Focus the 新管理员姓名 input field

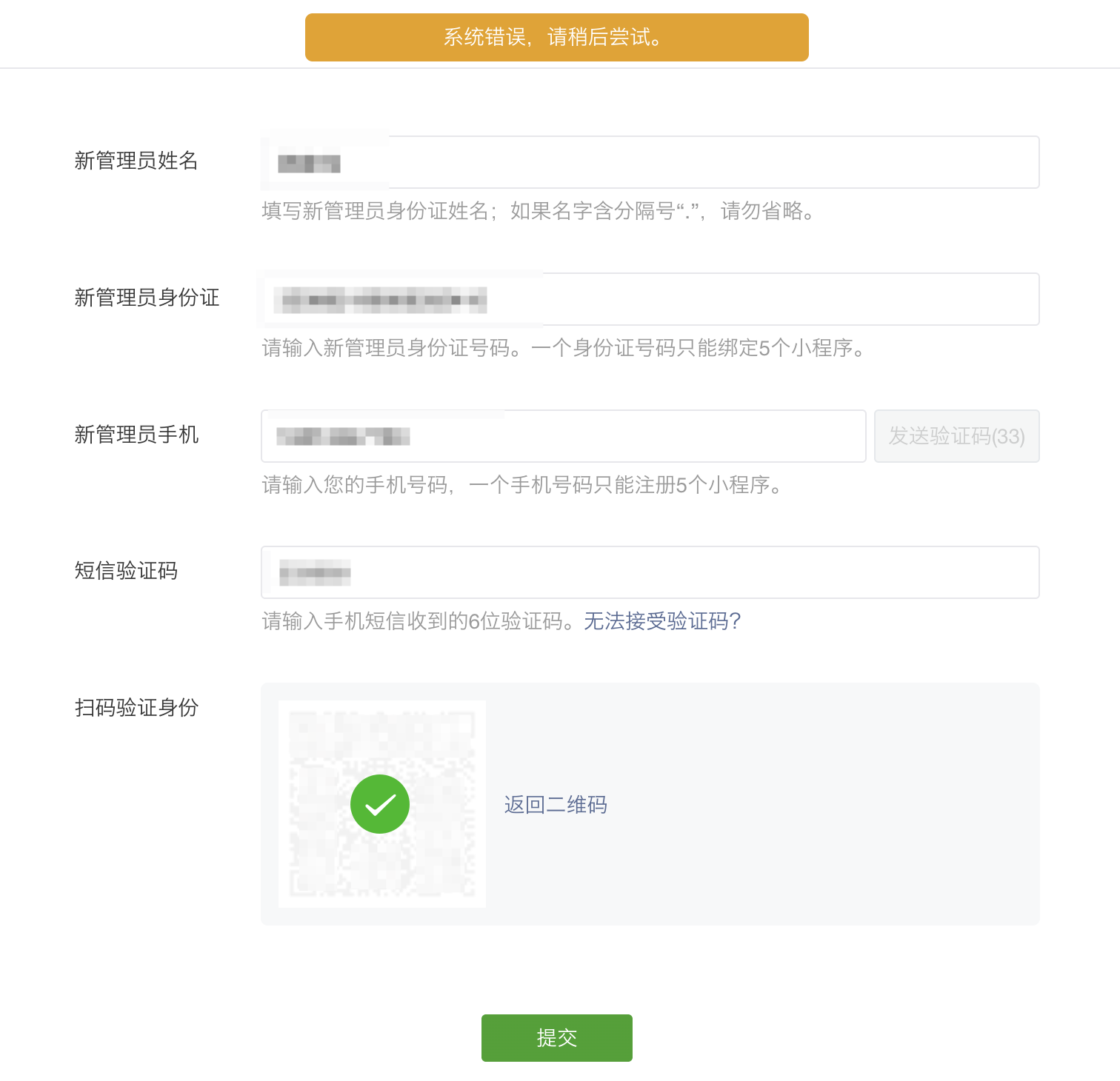(650, 162)
